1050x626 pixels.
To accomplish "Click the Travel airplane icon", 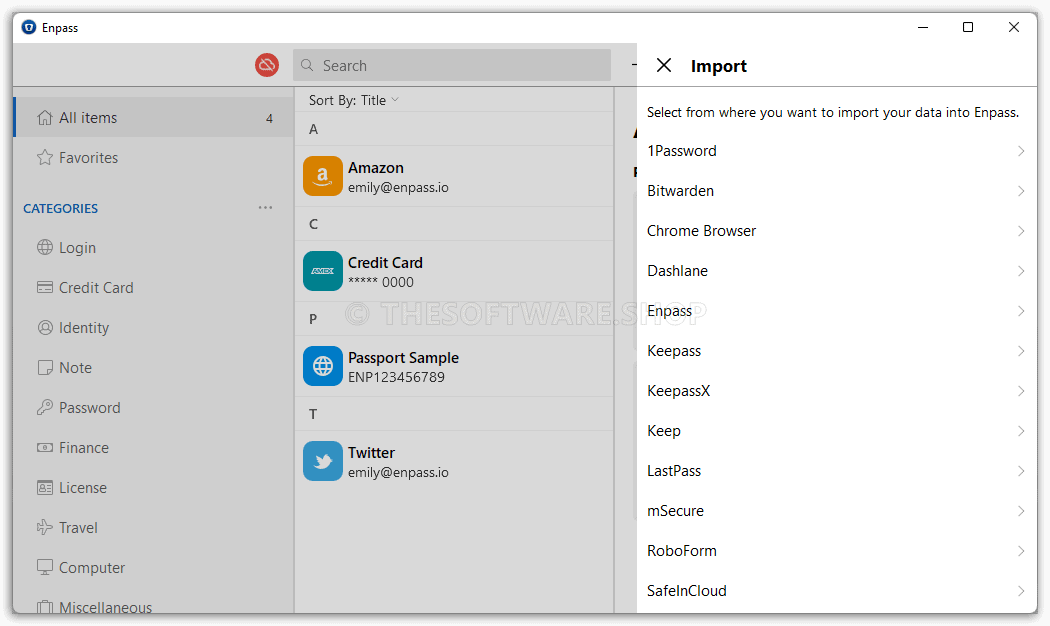I will [45, 528].
